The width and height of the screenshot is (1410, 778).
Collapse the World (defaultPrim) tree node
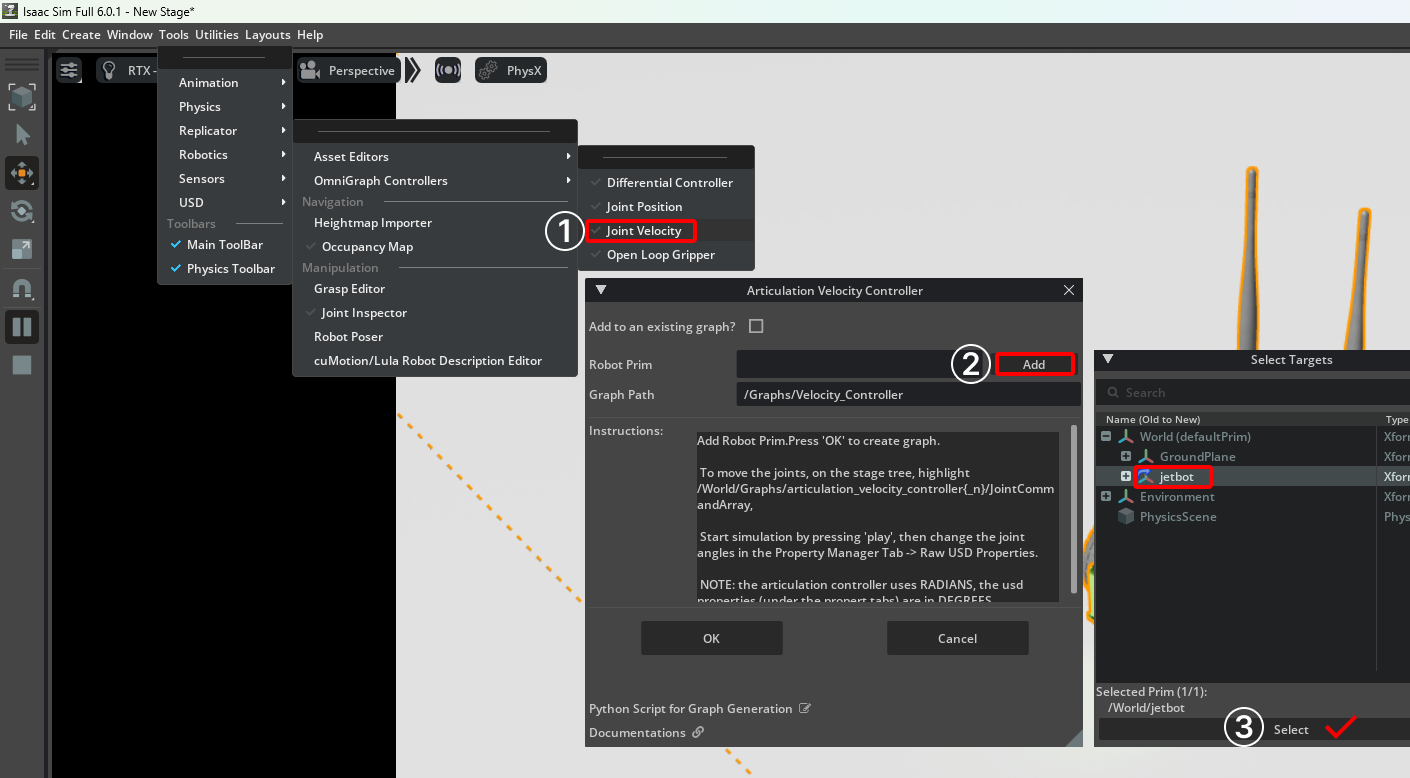(x=1106, y=437)
